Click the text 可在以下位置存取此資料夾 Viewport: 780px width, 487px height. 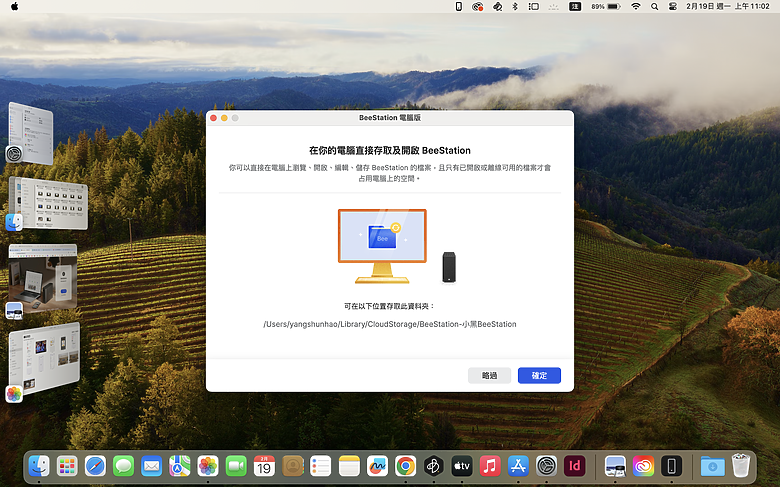(390, 306)
